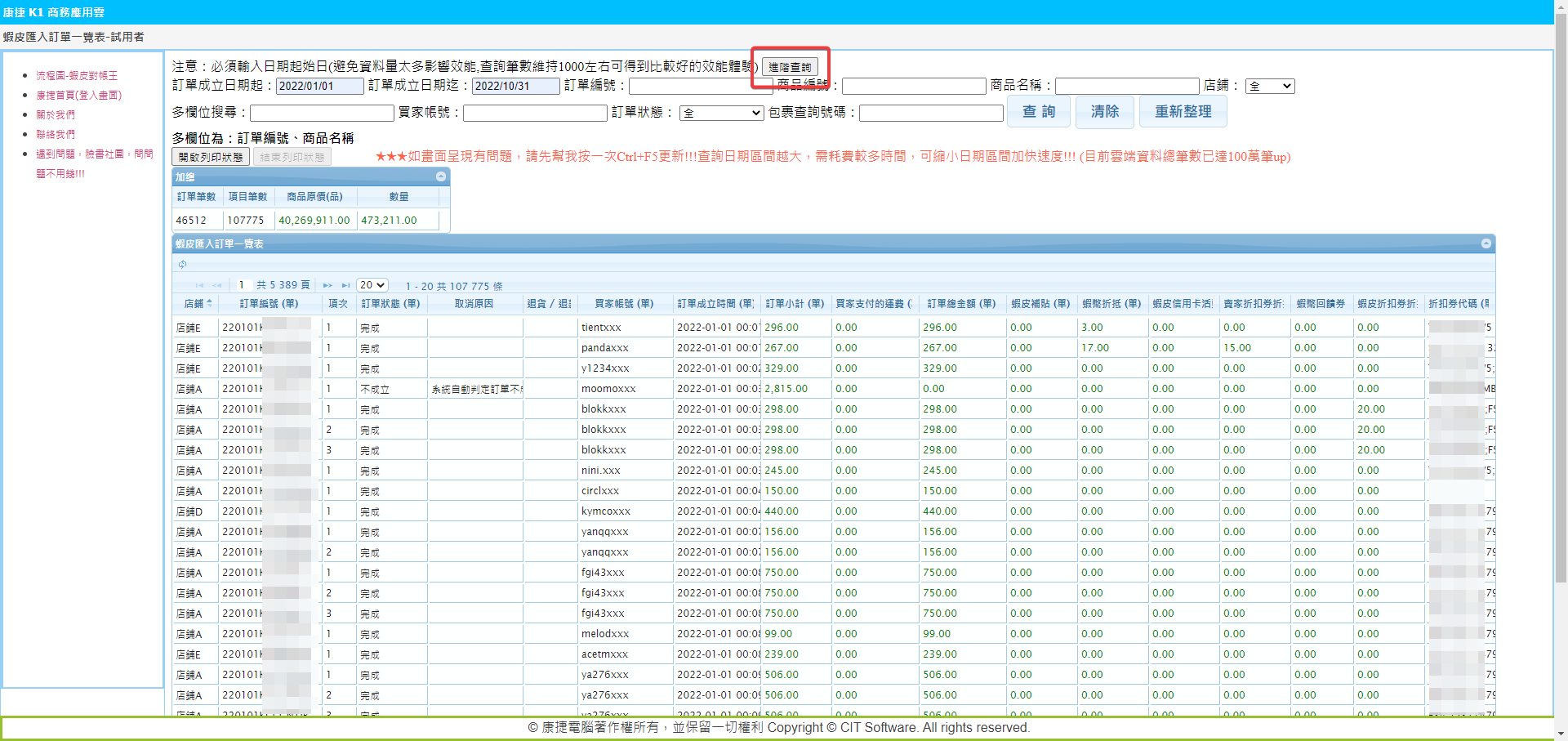The height and width of the screenshot is (741, 1568).
Task: Click the 進階查詢 advanced search button
Action: (x=790, y=67)
